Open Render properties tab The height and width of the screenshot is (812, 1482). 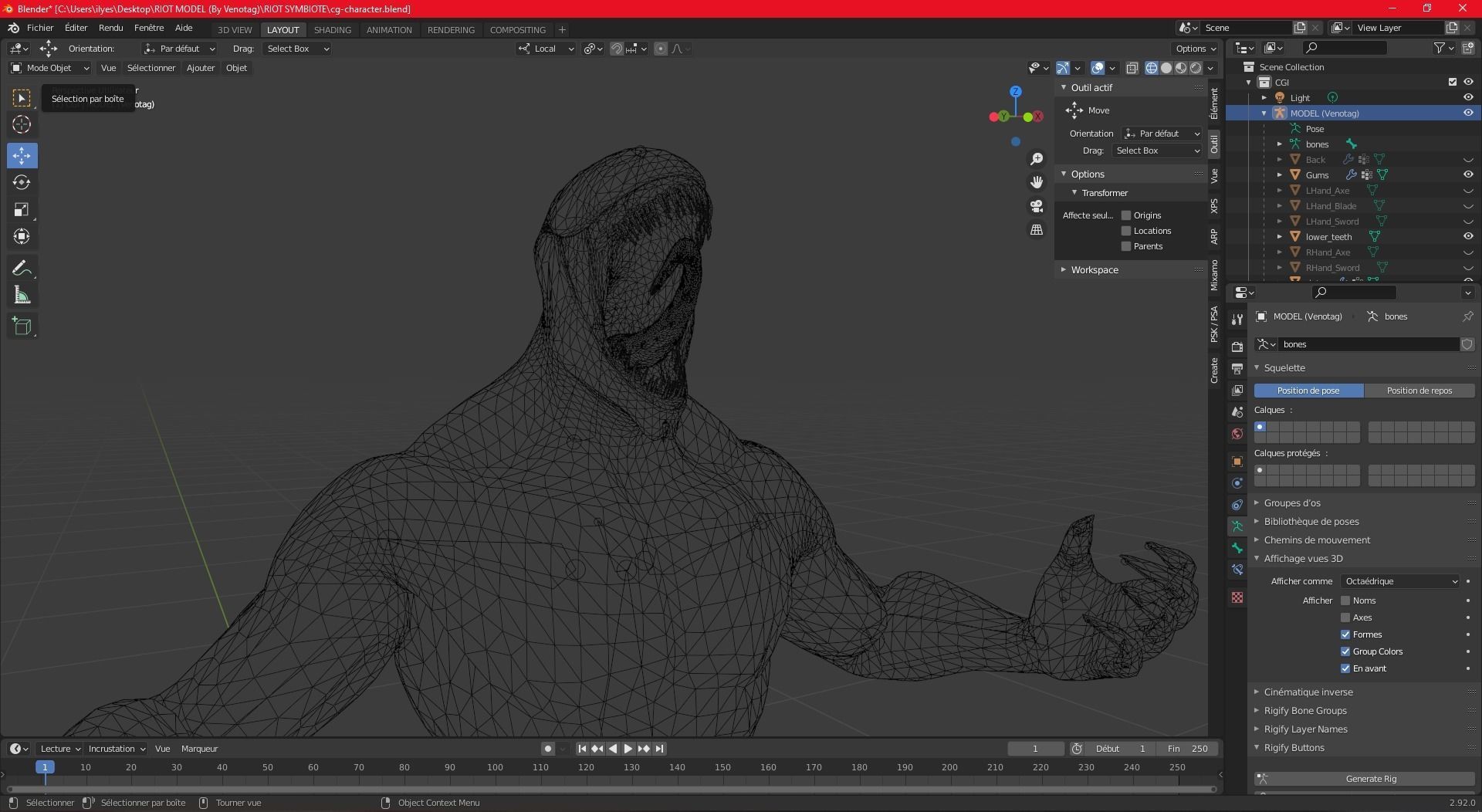(x=1237, y=347)
